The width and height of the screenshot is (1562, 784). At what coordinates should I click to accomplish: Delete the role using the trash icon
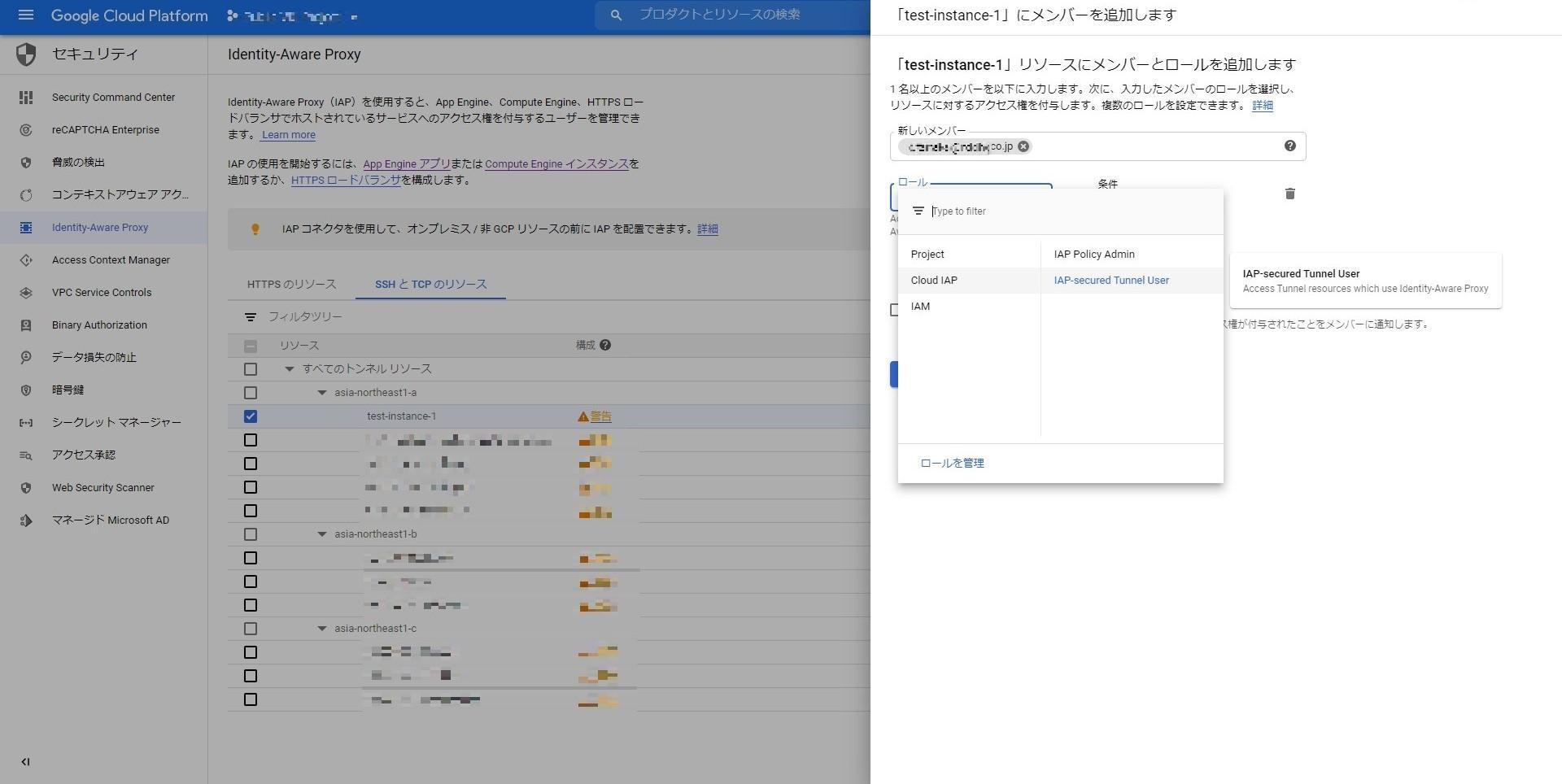click(1289, 194)
